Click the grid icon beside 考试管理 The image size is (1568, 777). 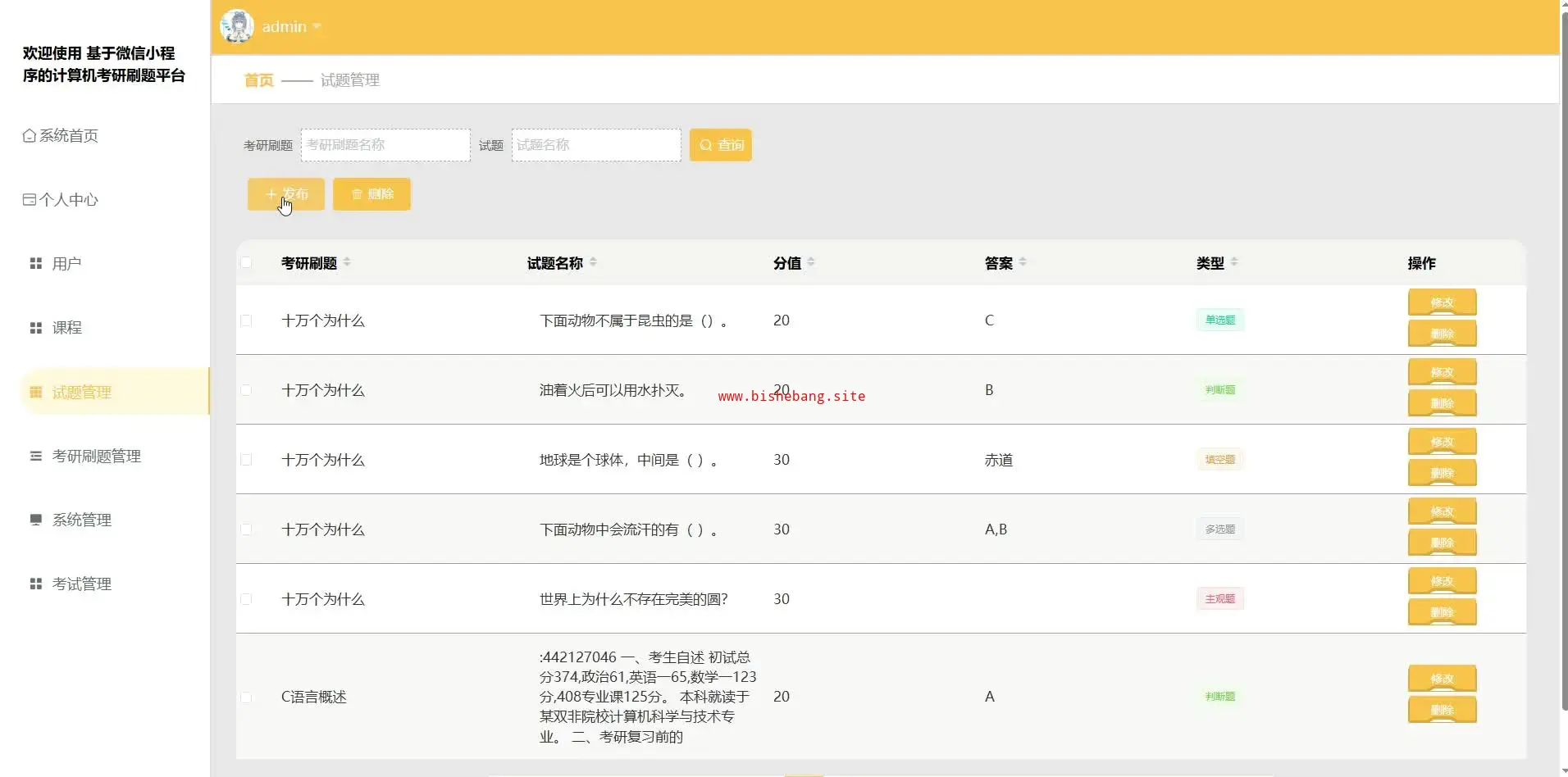[36, 584]
